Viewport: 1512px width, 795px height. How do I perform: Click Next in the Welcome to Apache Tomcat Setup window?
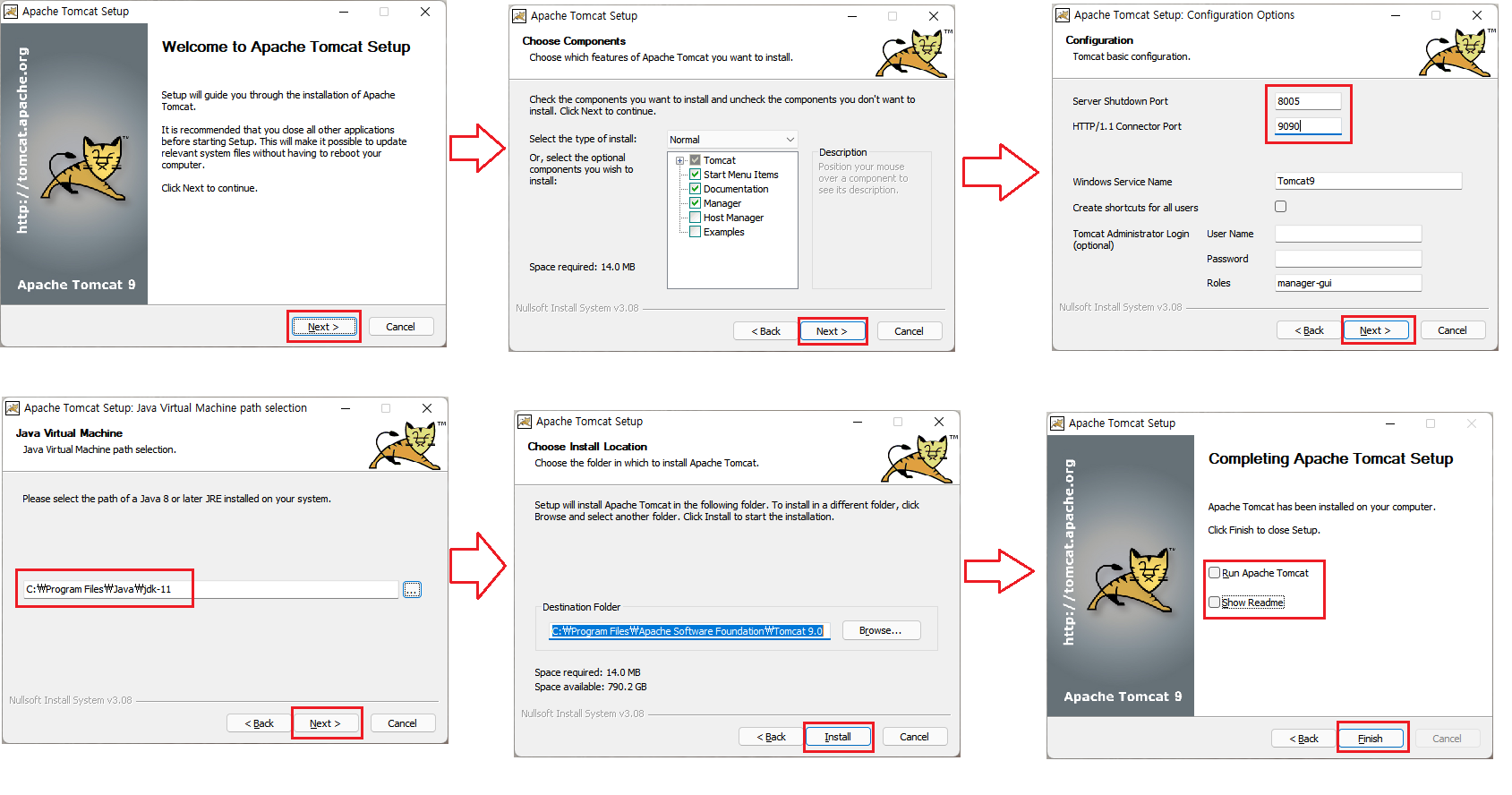point(323,327)
